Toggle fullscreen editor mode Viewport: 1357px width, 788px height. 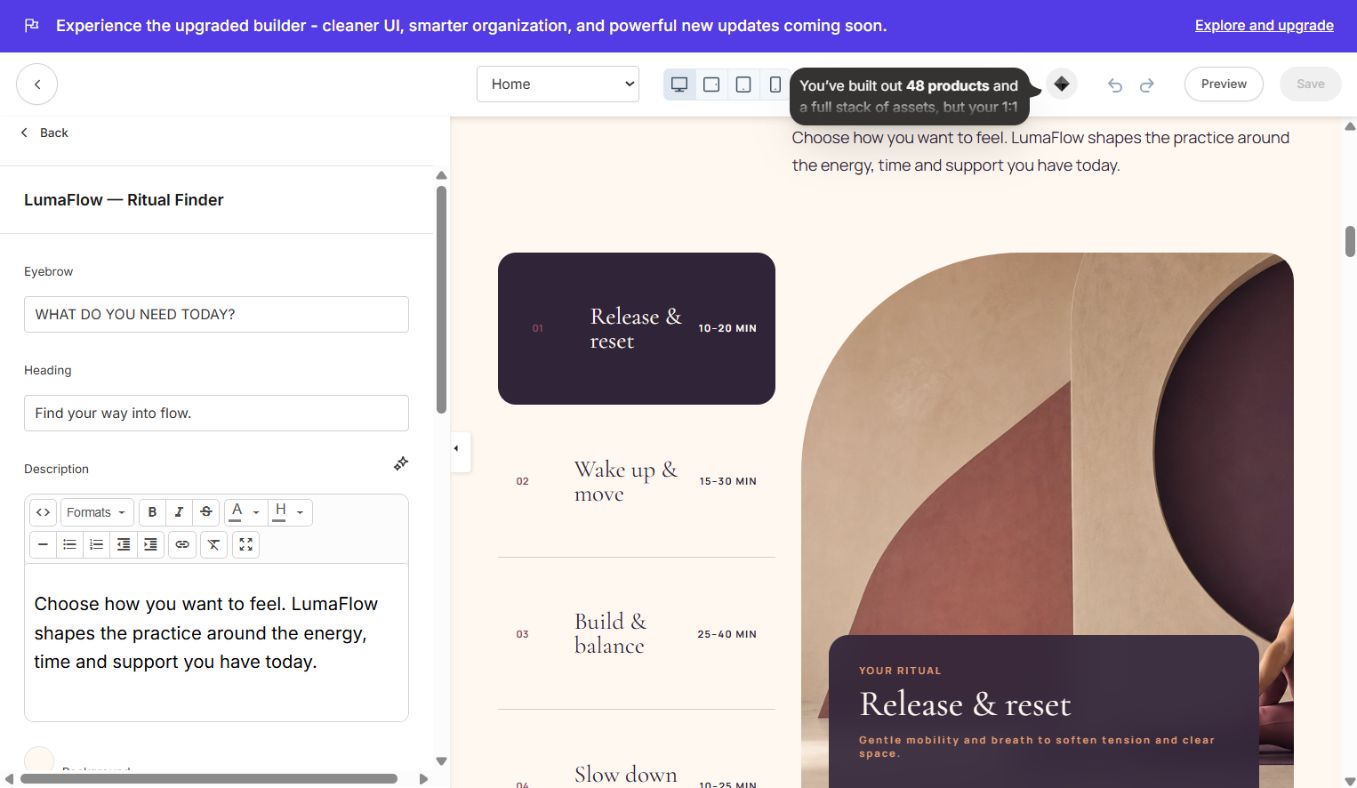245,544
